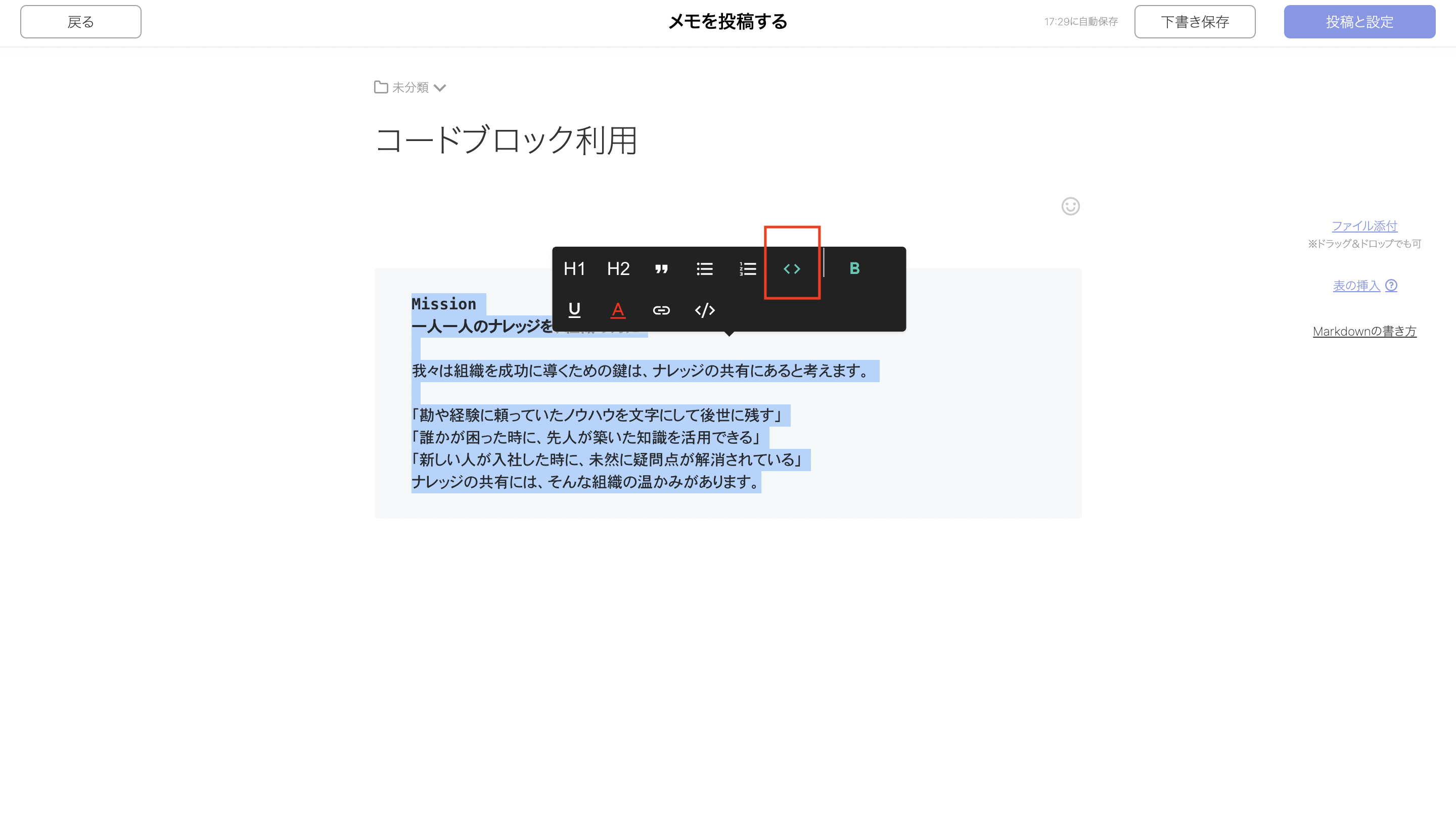
Task: Insert bulleted list
Action: coord(704,268)
